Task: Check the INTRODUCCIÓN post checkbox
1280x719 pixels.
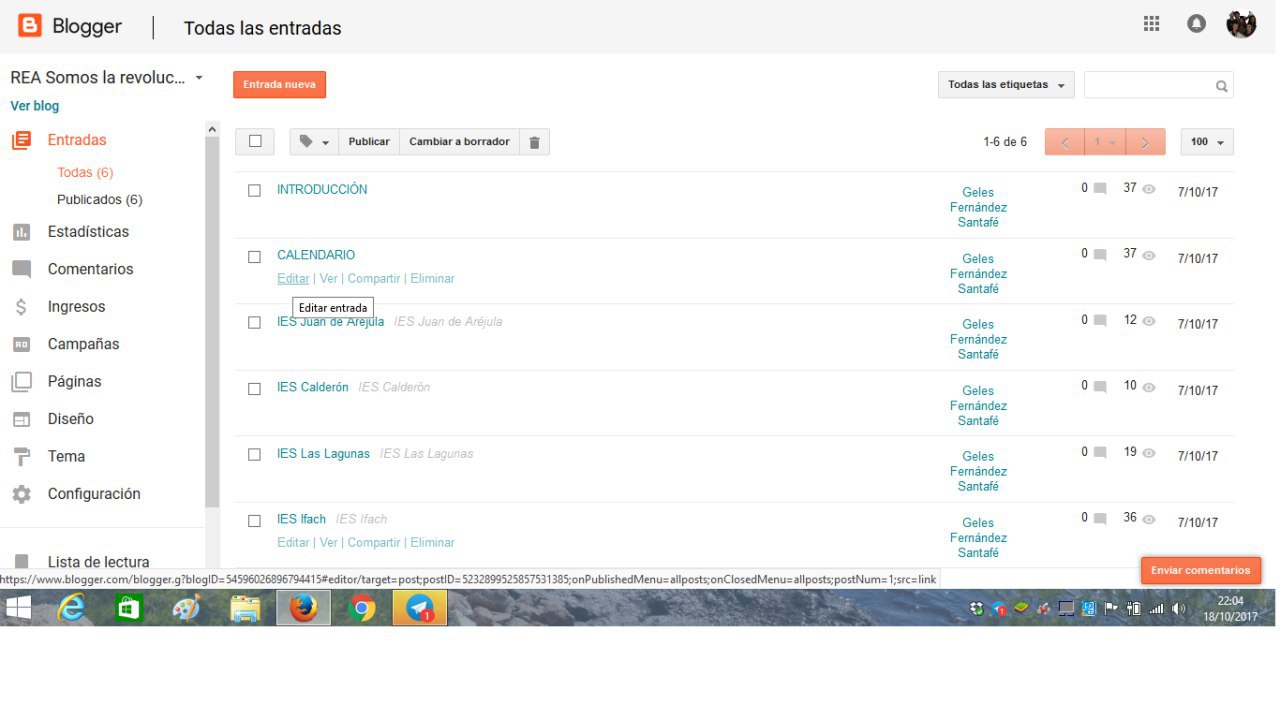Action: pos(254,190)
